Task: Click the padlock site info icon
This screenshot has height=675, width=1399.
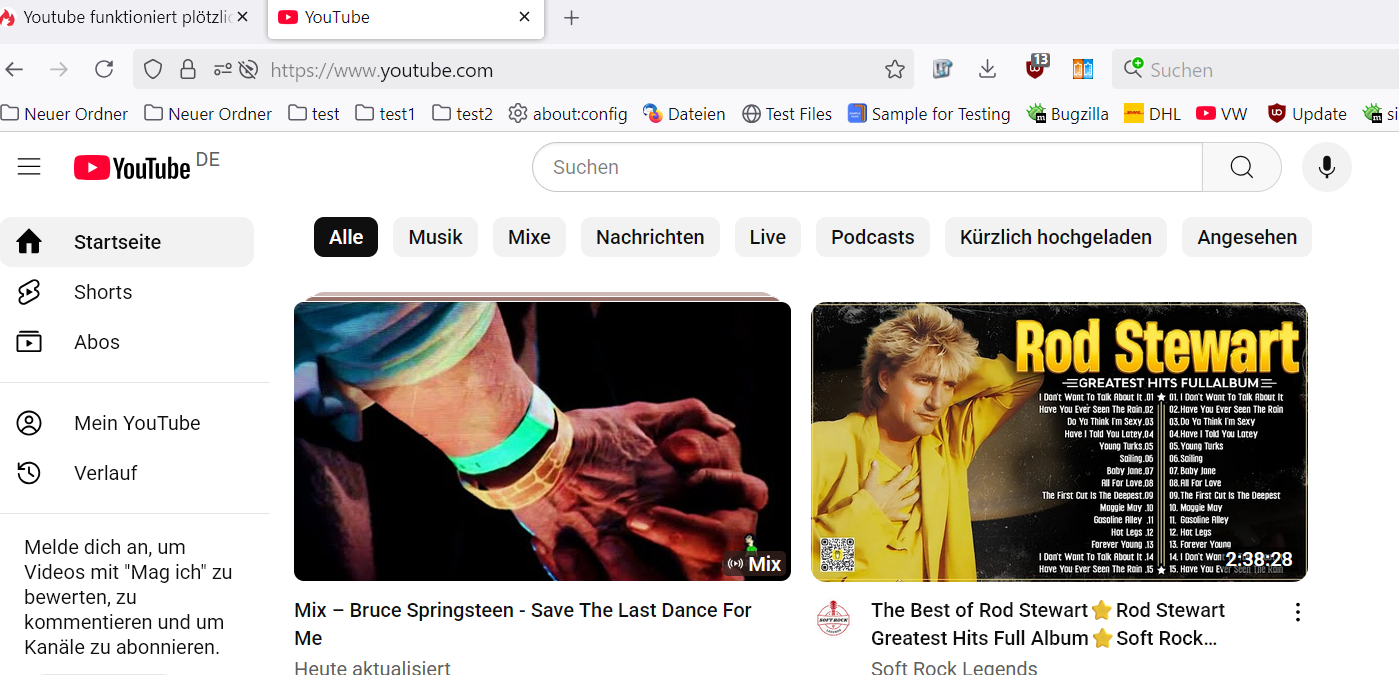Action: tap(187, 70)
